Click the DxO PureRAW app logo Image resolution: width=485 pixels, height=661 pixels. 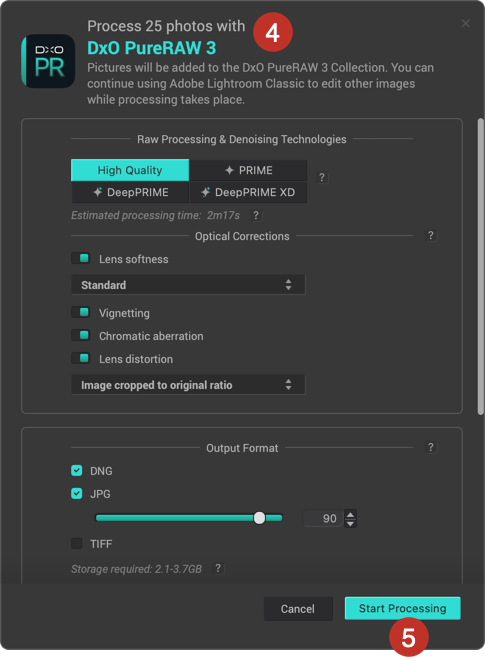pos(48,61)
